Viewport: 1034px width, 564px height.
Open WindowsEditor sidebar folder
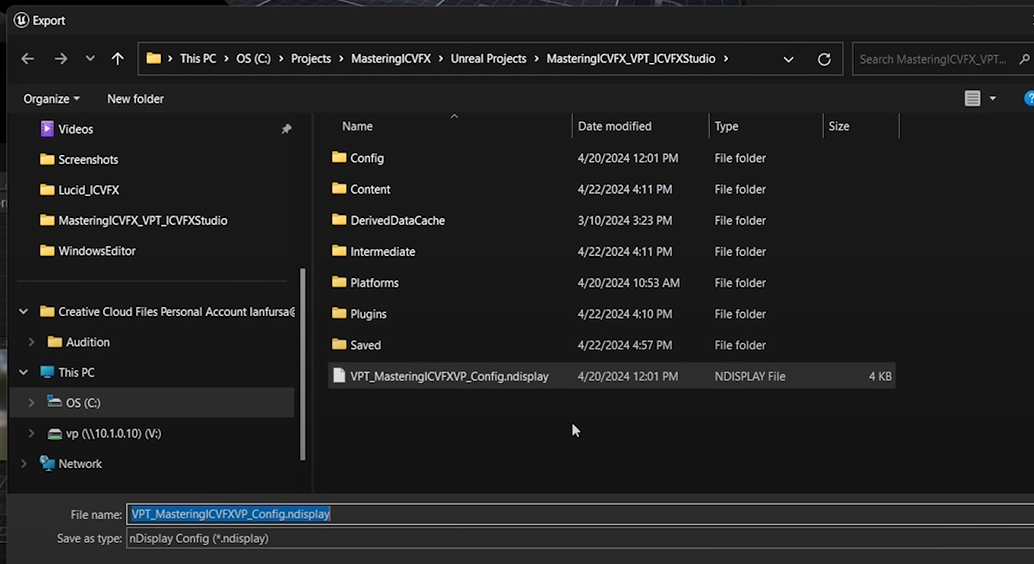(x=96, y=251)
